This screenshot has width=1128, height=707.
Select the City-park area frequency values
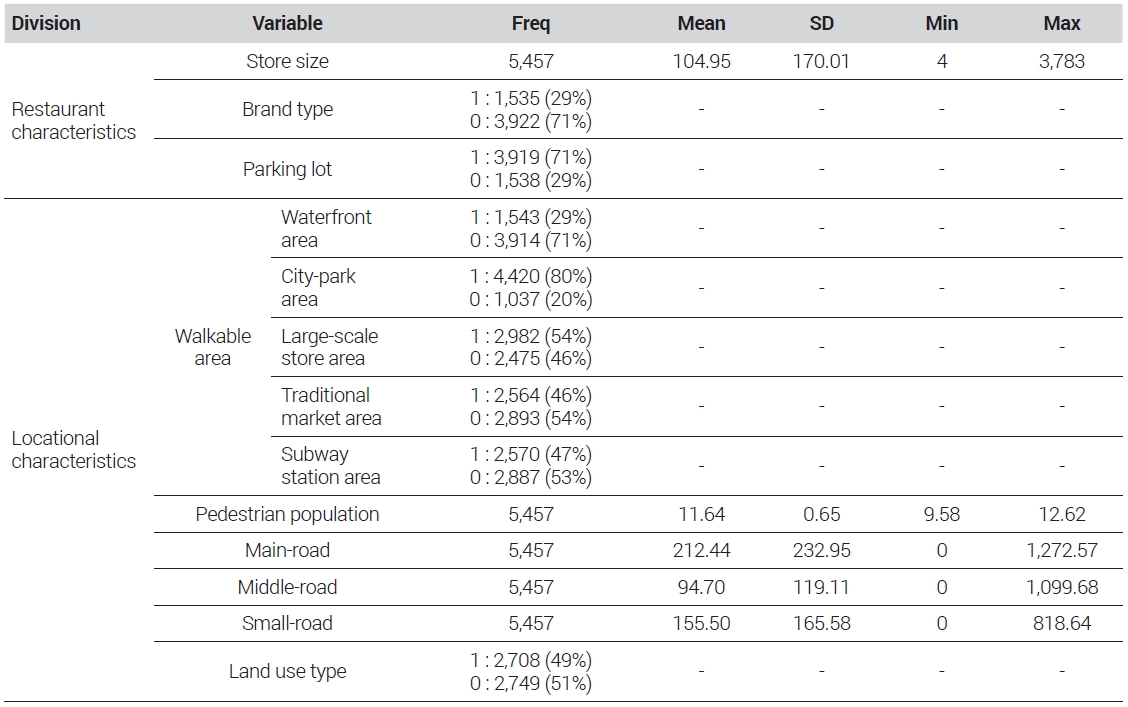click(531, 288)
